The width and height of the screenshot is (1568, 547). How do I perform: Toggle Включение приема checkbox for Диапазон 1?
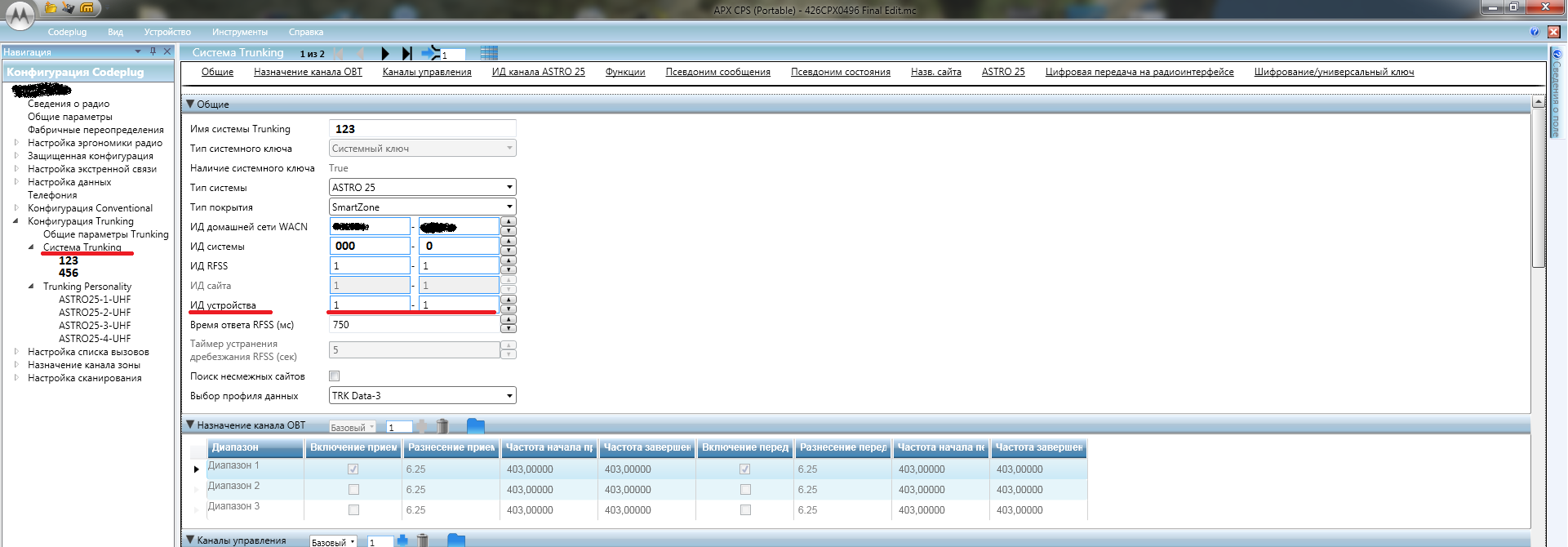click(x=353, y=469)
